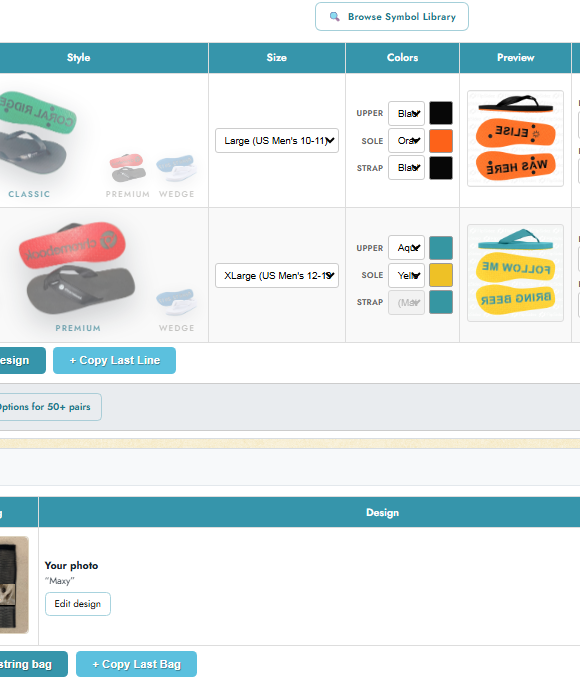Click the orange sole color swatch
Image resolution: width=580 pixels, height=686 pixels.
pyautogui.click(x=441, y=140)
